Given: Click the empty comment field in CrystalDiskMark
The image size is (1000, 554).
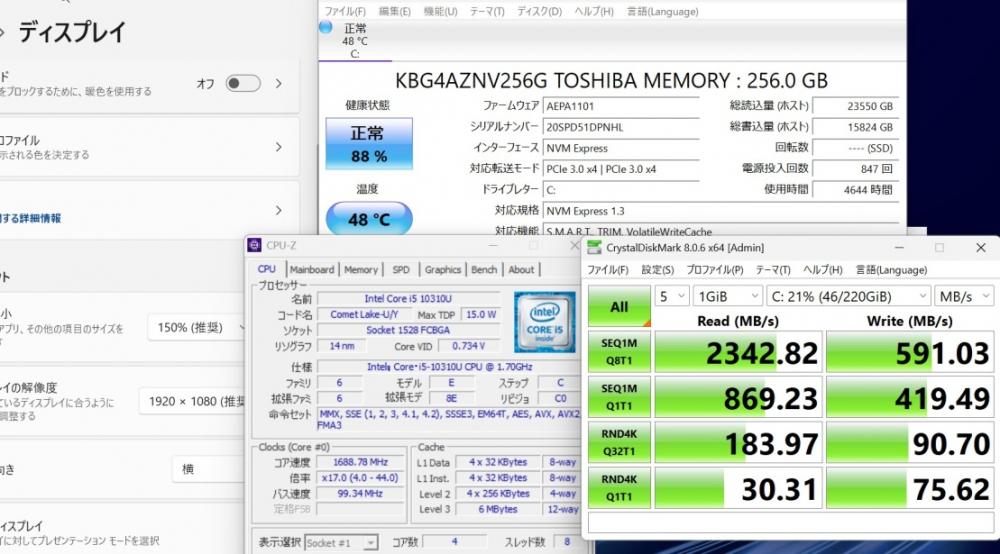Looking at the screenshot, I should click(790, 523).
